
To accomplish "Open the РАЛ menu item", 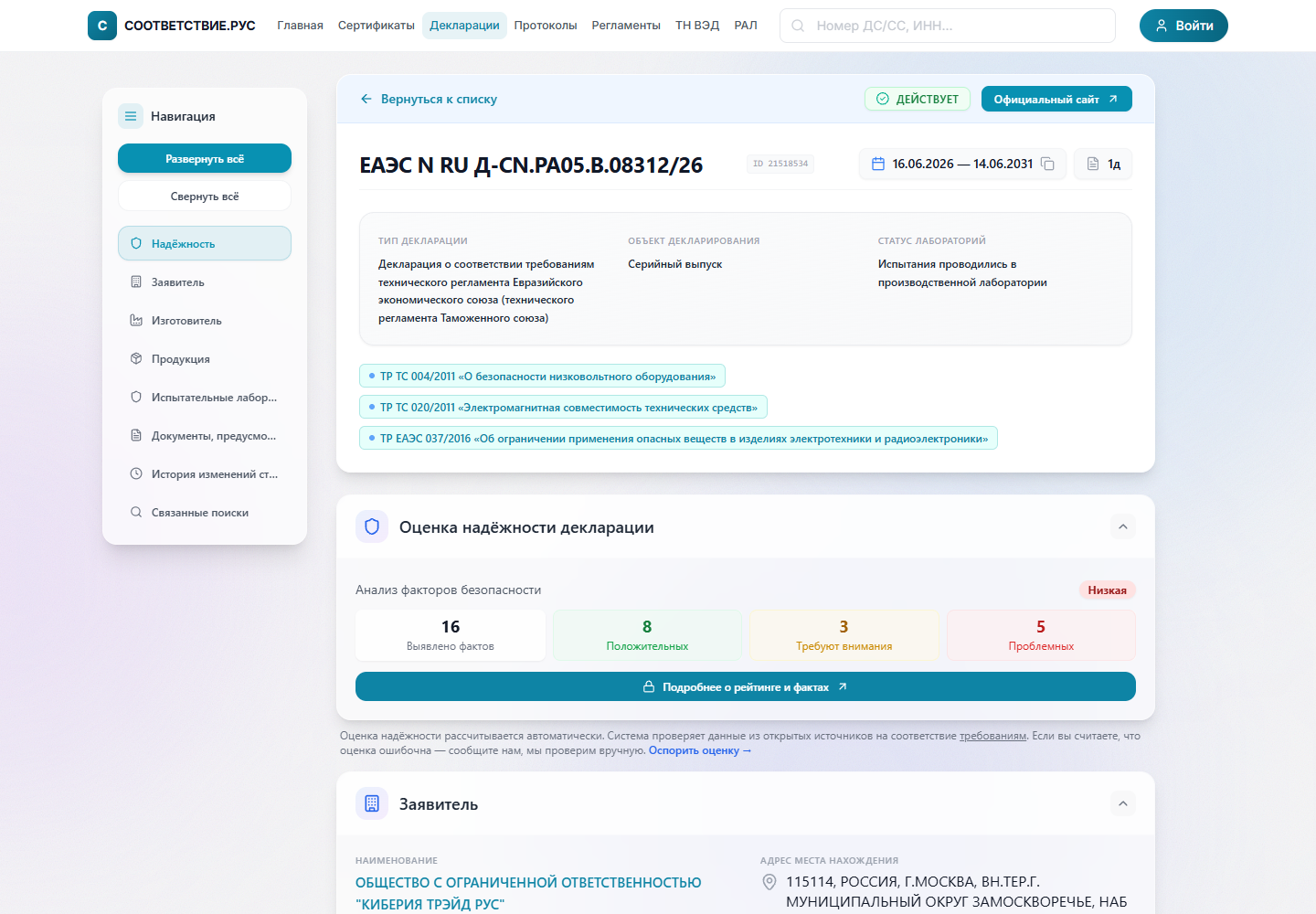I will click(x=746, y=26).
